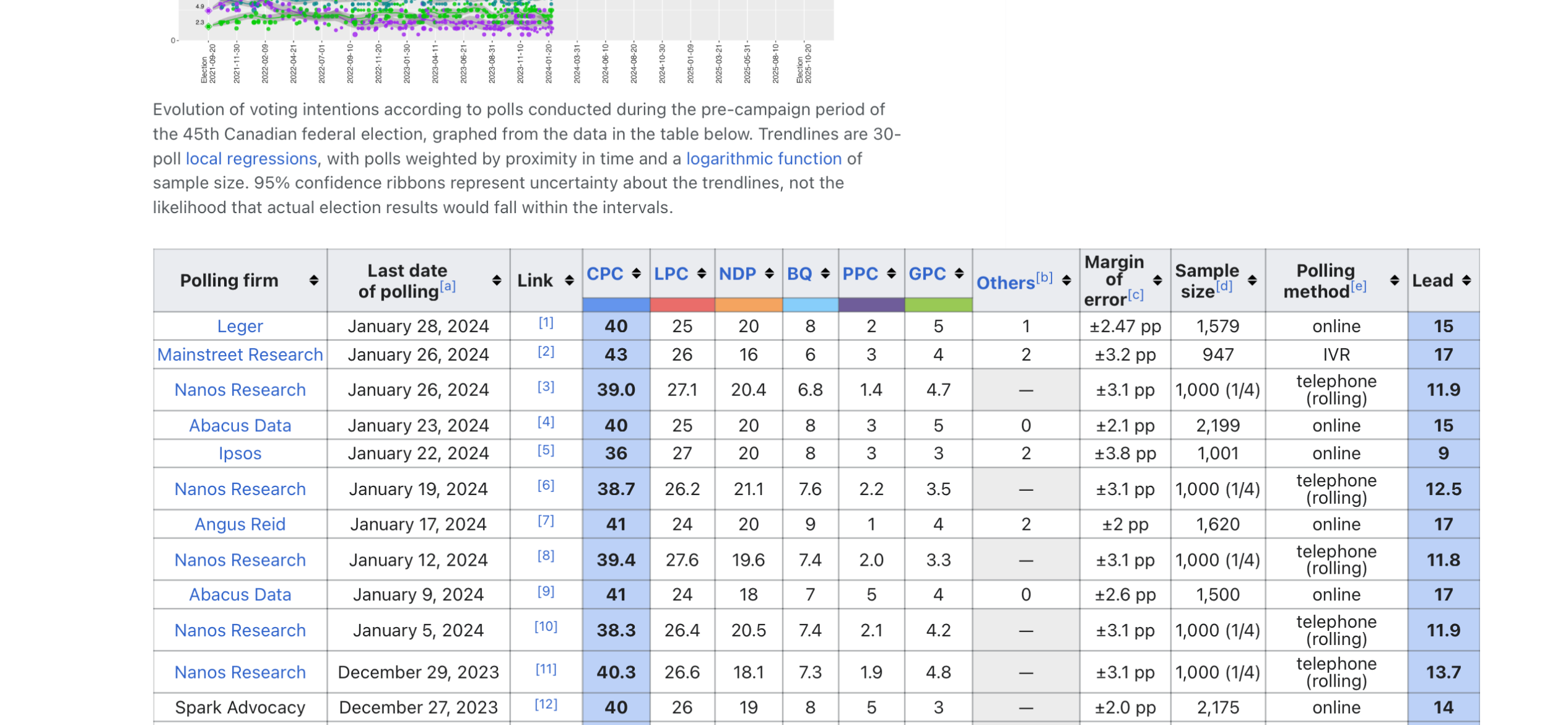Sort by Others column arrows
The width and height of the screenshot is (1568, 725).
(x=1066, y=280)
